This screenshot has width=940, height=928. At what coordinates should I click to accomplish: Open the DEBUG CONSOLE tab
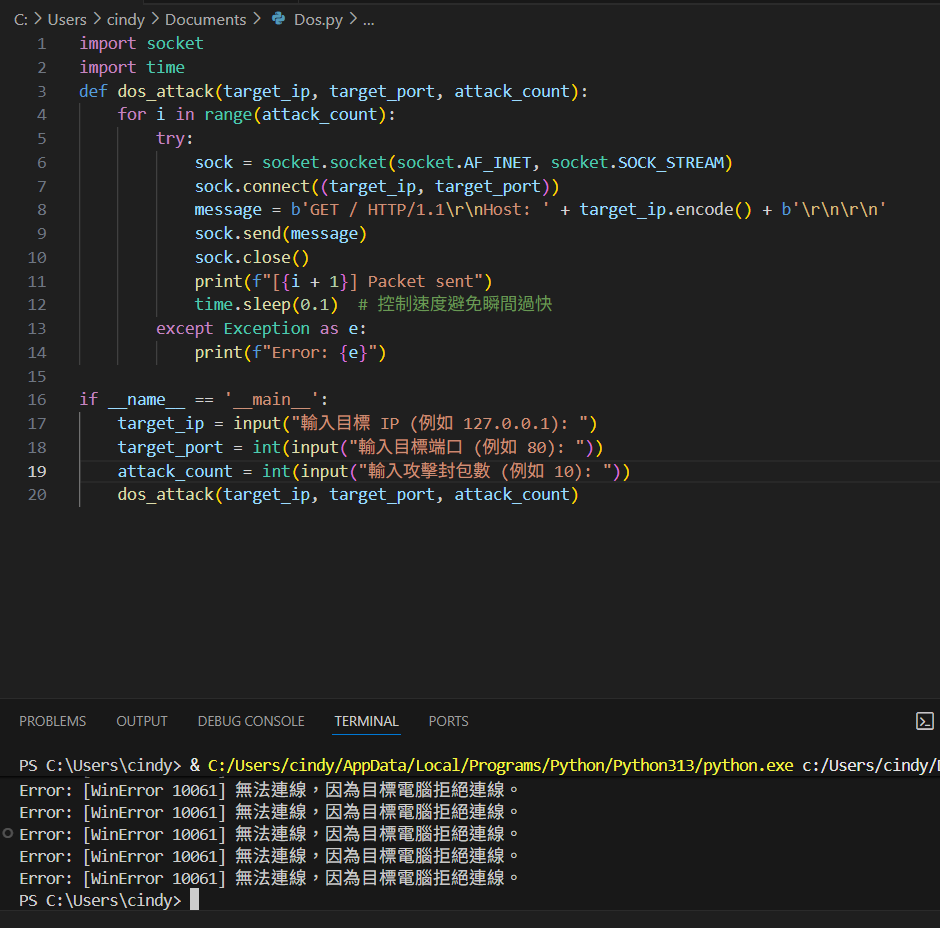click(251, 721)
